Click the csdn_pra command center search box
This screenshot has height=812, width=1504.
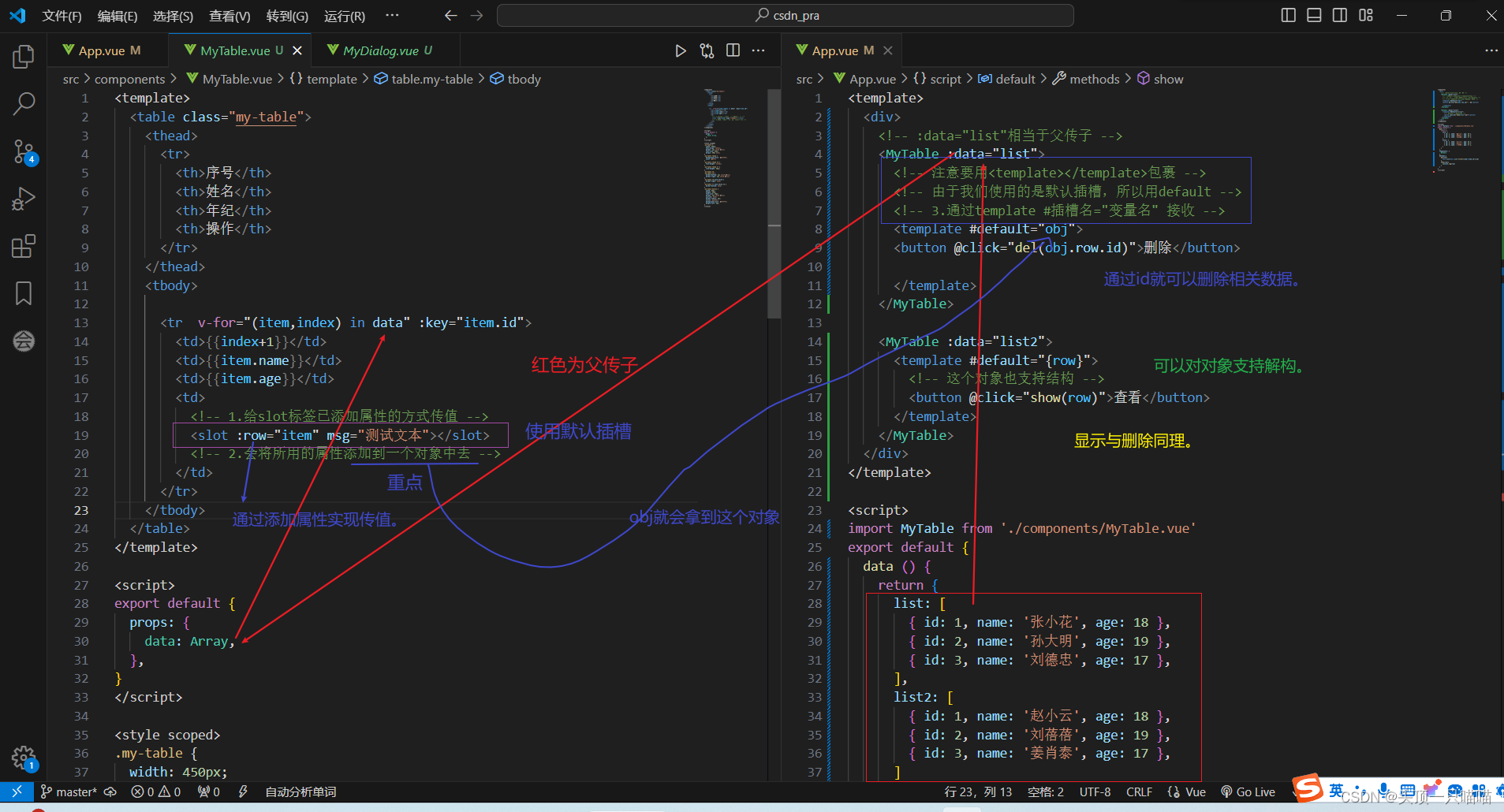[x=786, y=15]
